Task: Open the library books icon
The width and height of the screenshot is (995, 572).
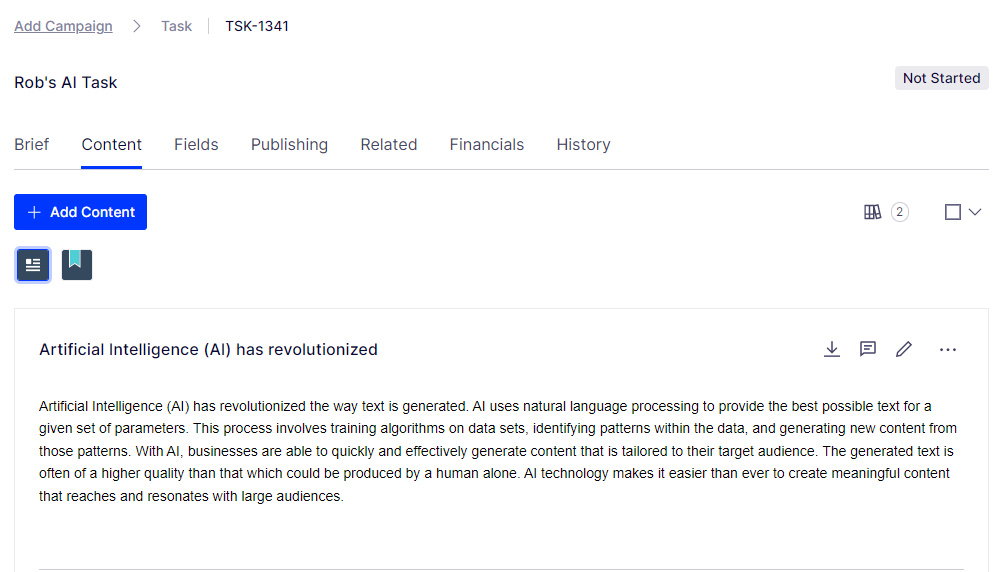Action: pos(873,212)
